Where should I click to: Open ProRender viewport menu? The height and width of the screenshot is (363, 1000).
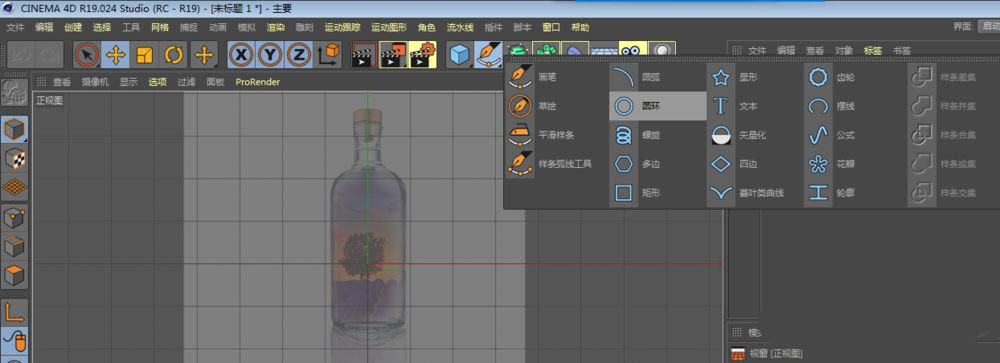(257, 82)
